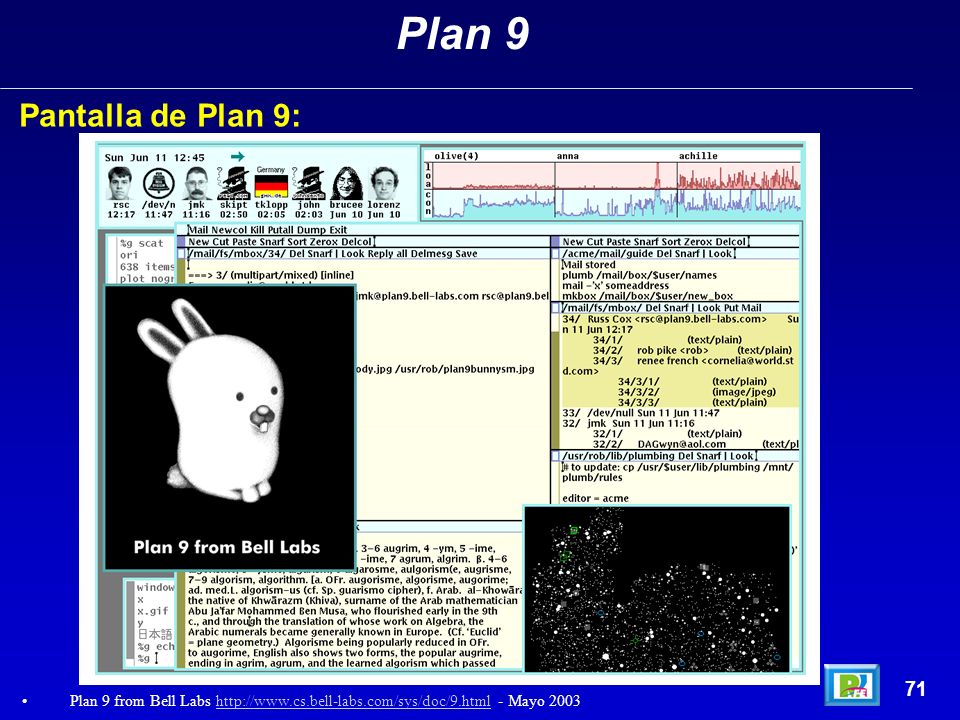Click New in the left column tag
960x720 pixels.
[x=198, y=242]
